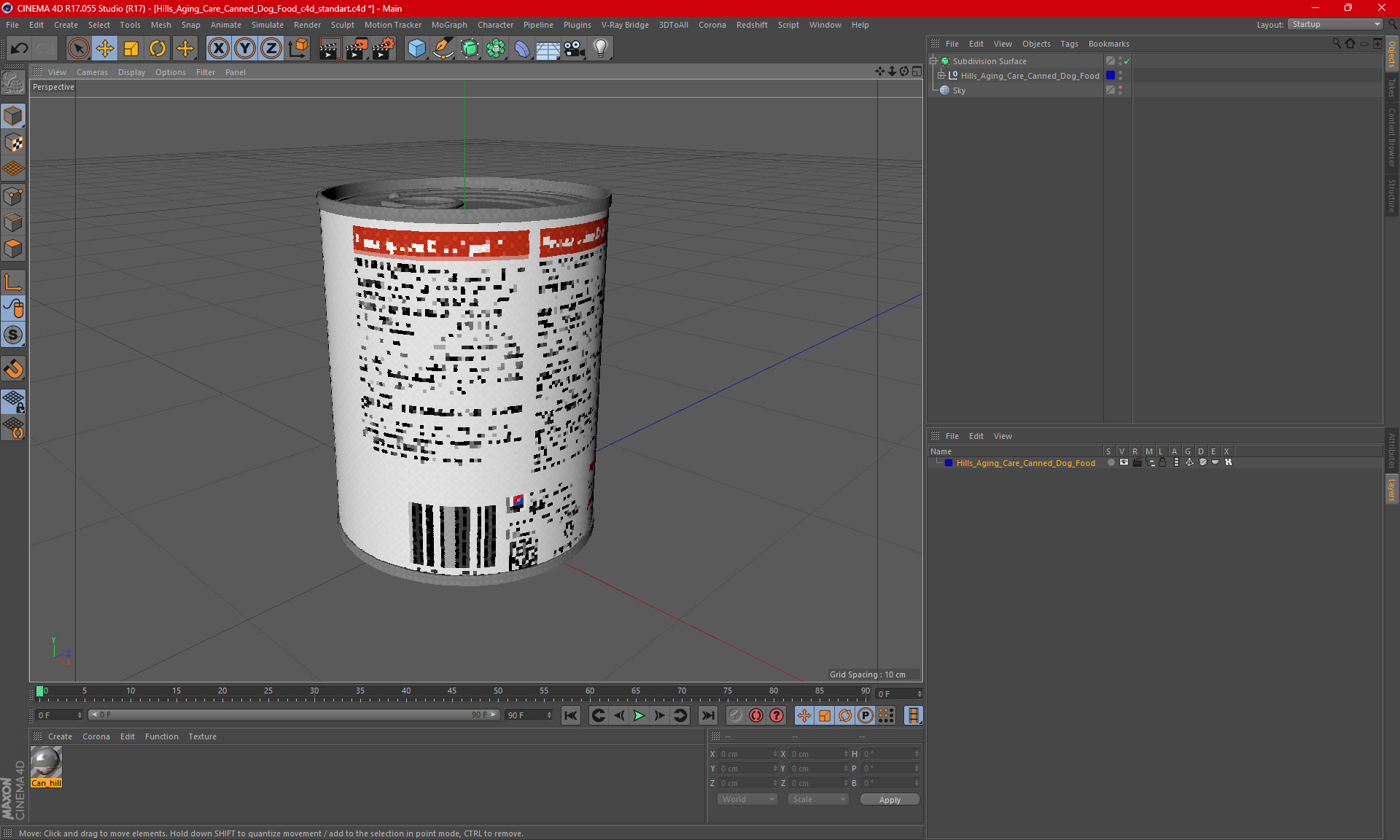This screenshot has height=840, width=1400.
Task: Toggle layer Lock icon
Action: 1162,462
